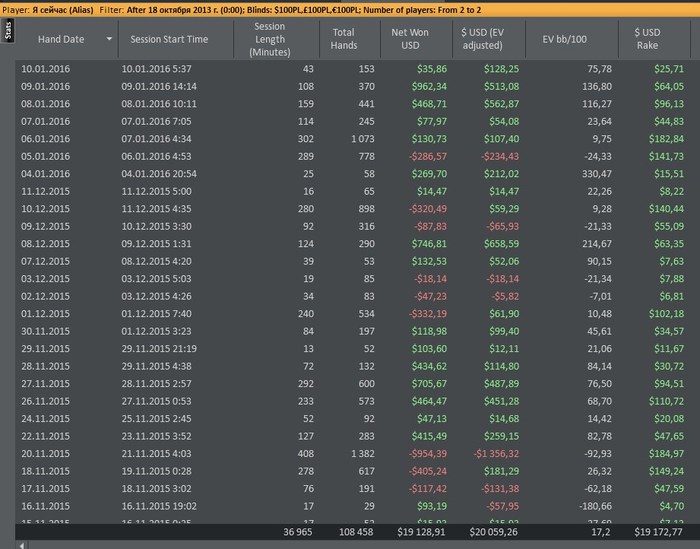Select hand date 24.11.2015 cell
The image size is (700, 549).
click(46, 419)
